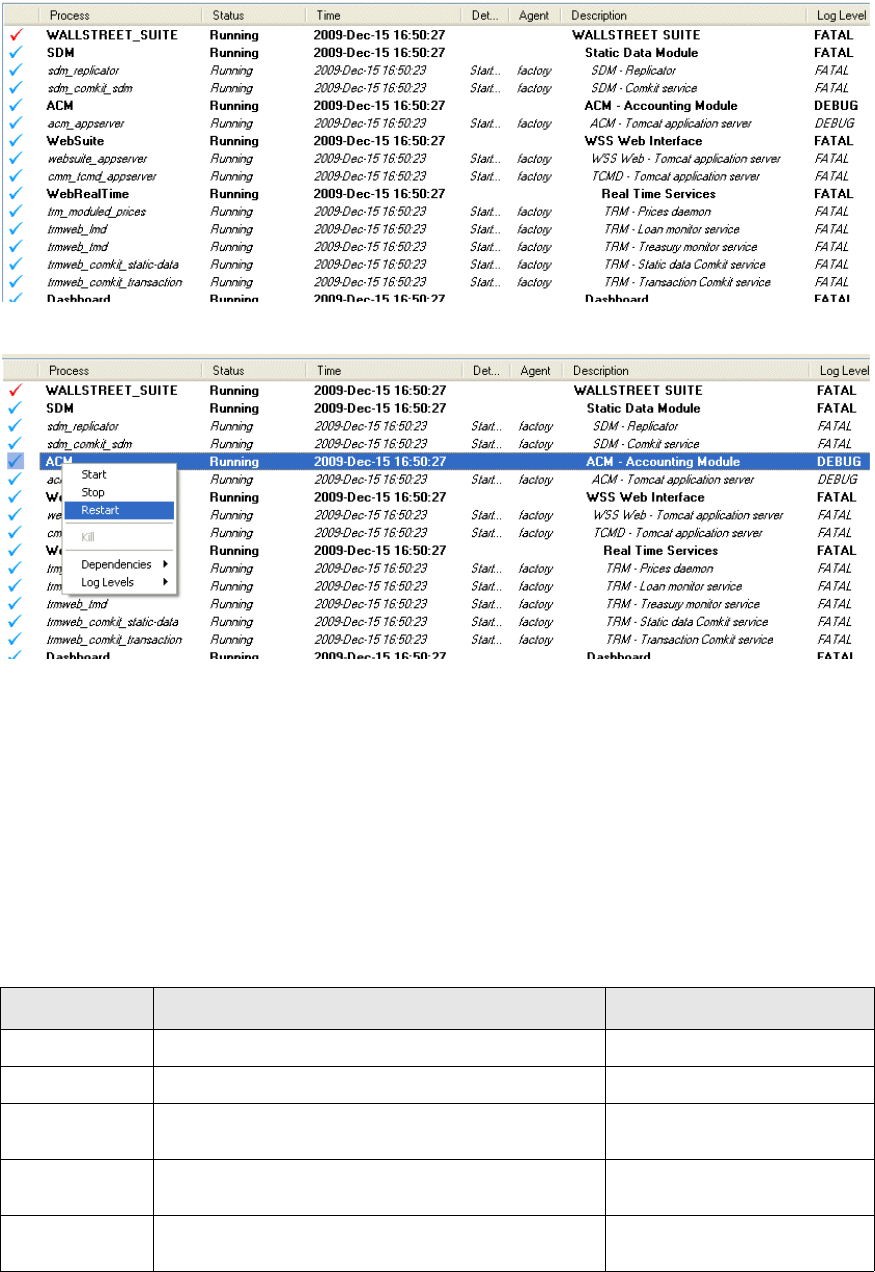875x1272 pixels.
Task: Click the blue checkmark beside SDM in the list without a context menu
Action: tap(15, 53)
